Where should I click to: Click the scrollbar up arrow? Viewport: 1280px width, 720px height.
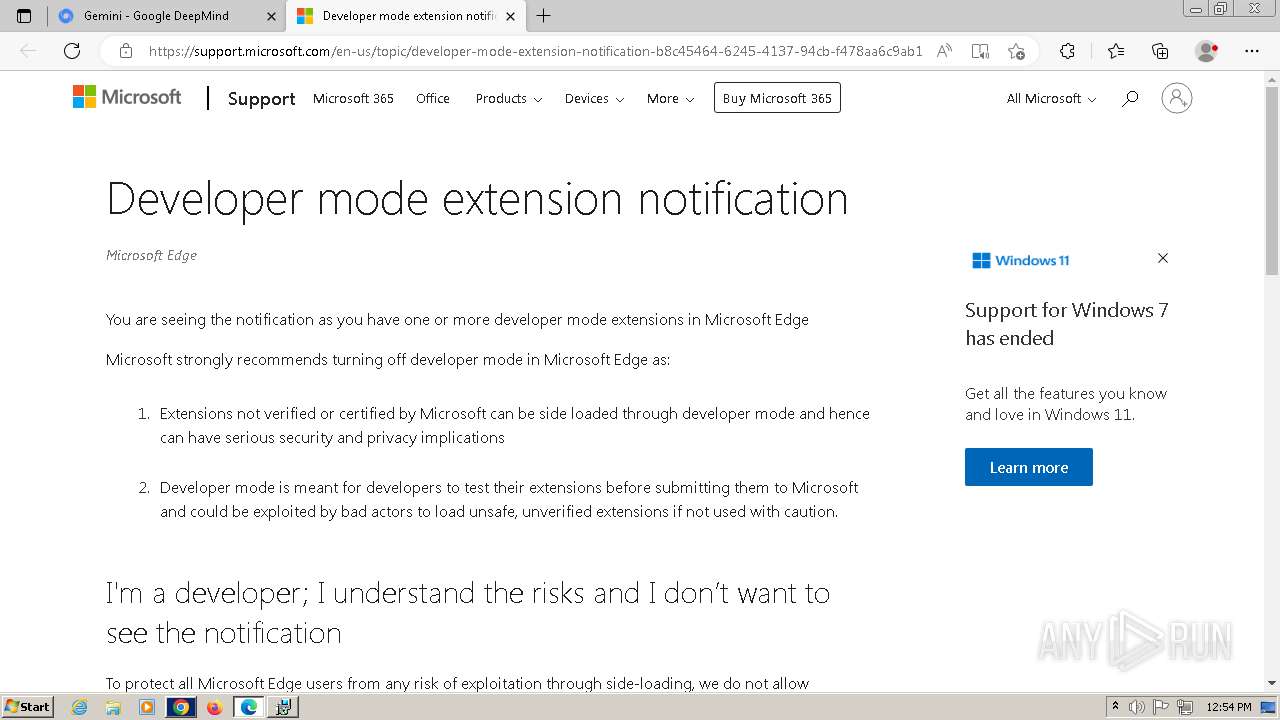[1272, 78]
